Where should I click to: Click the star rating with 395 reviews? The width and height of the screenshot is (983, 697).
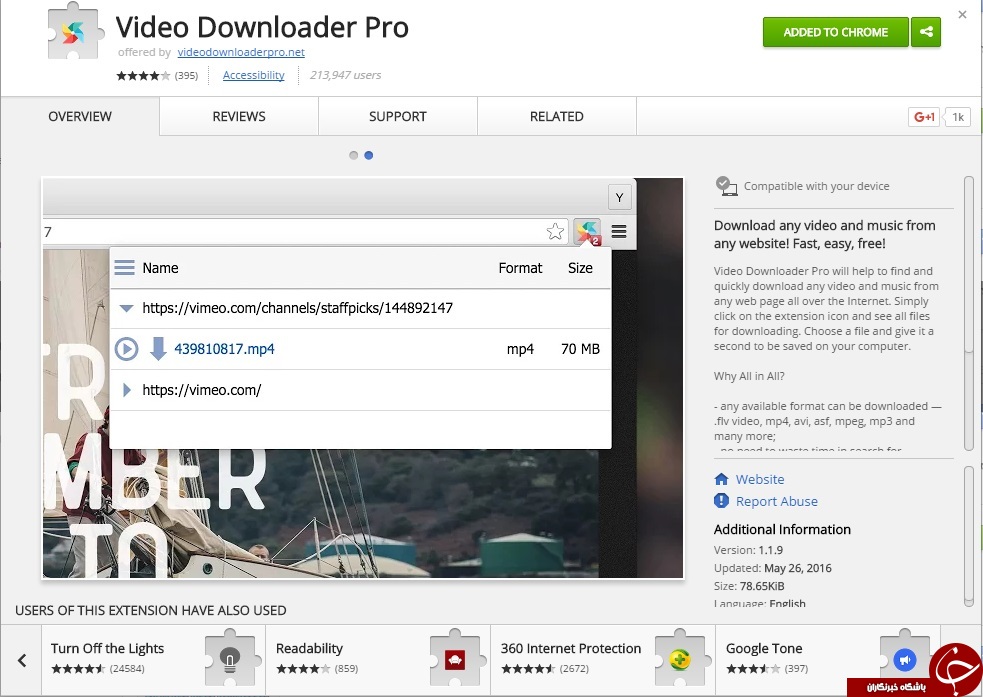click(x=157, y=76)
